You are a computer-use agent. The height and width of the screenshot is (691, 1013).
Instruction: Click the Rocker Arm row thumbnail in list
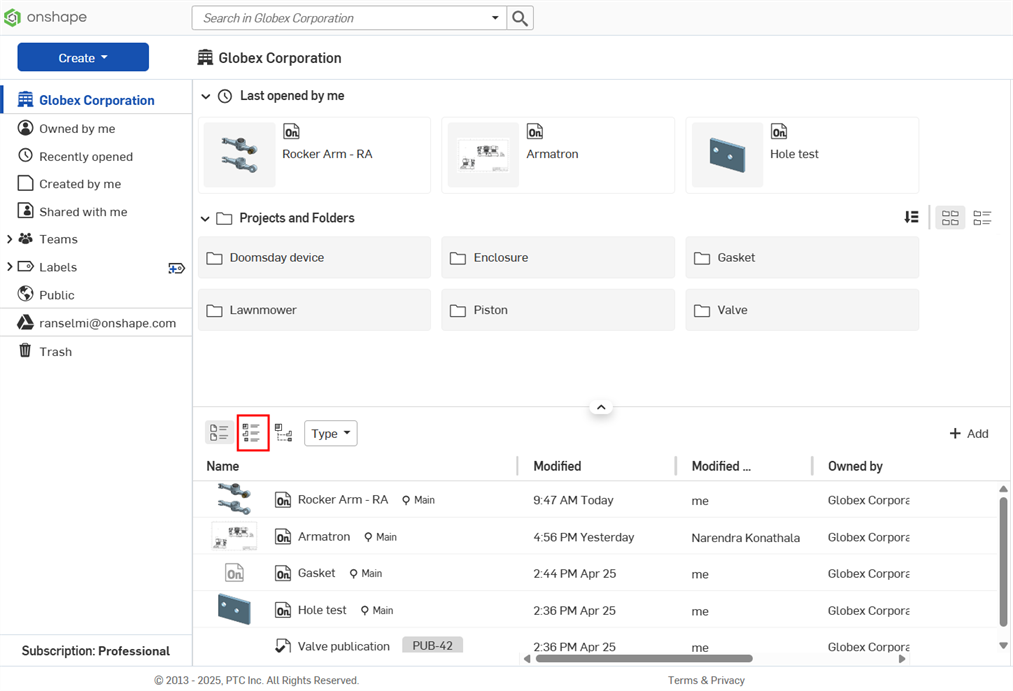234,499
